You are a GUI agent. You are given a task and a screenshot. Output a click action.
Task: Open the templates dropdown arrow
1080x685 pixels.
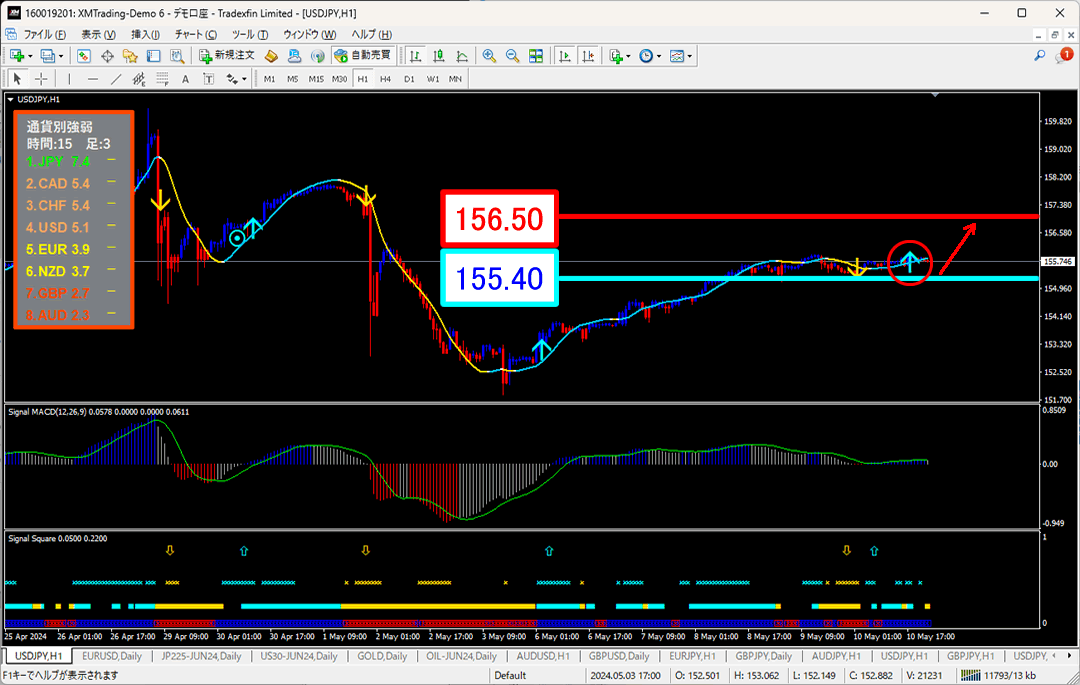pyautogui.click(x=689, y=56)
